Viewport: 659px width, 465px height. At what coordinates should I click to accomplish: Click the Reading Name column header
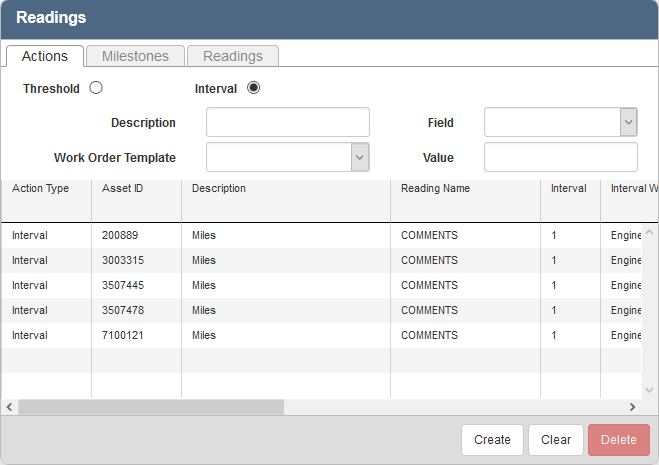tap(435, 188)
